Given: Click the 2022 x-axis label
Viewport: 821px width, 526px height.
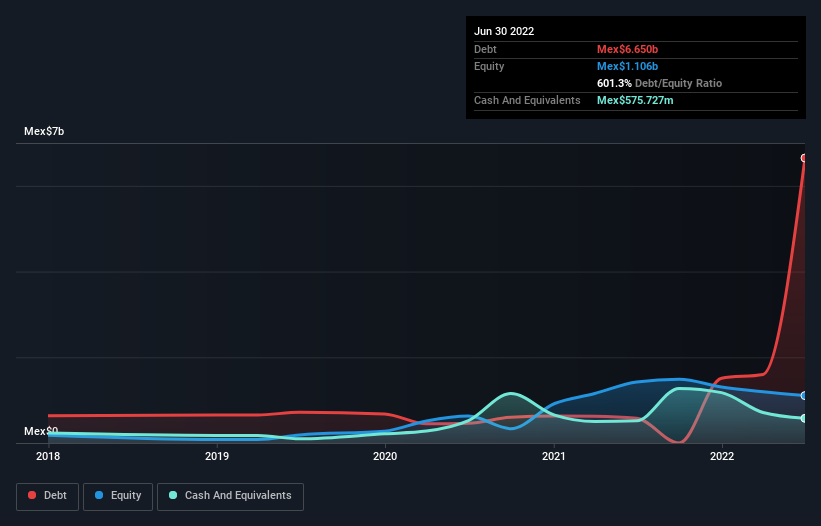Looking at the screenshot, I should (x=722, y=456).
